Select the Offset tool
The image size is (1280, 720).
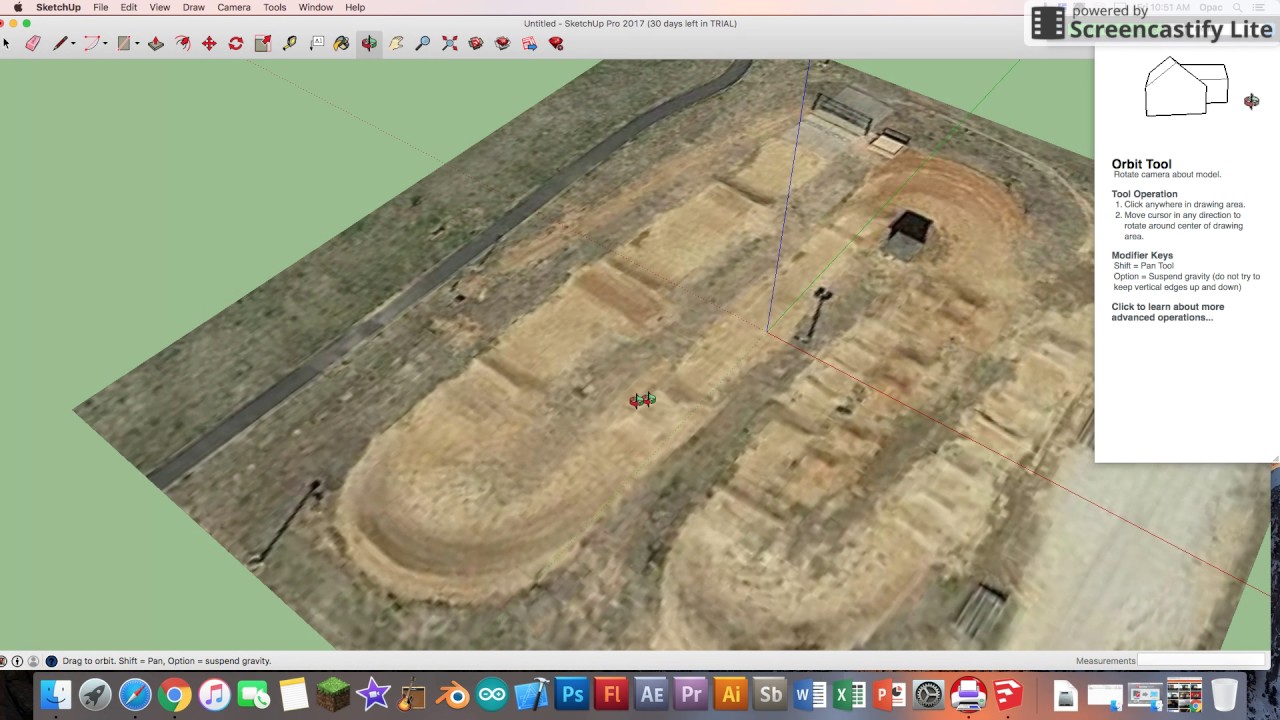pos(182,43)
